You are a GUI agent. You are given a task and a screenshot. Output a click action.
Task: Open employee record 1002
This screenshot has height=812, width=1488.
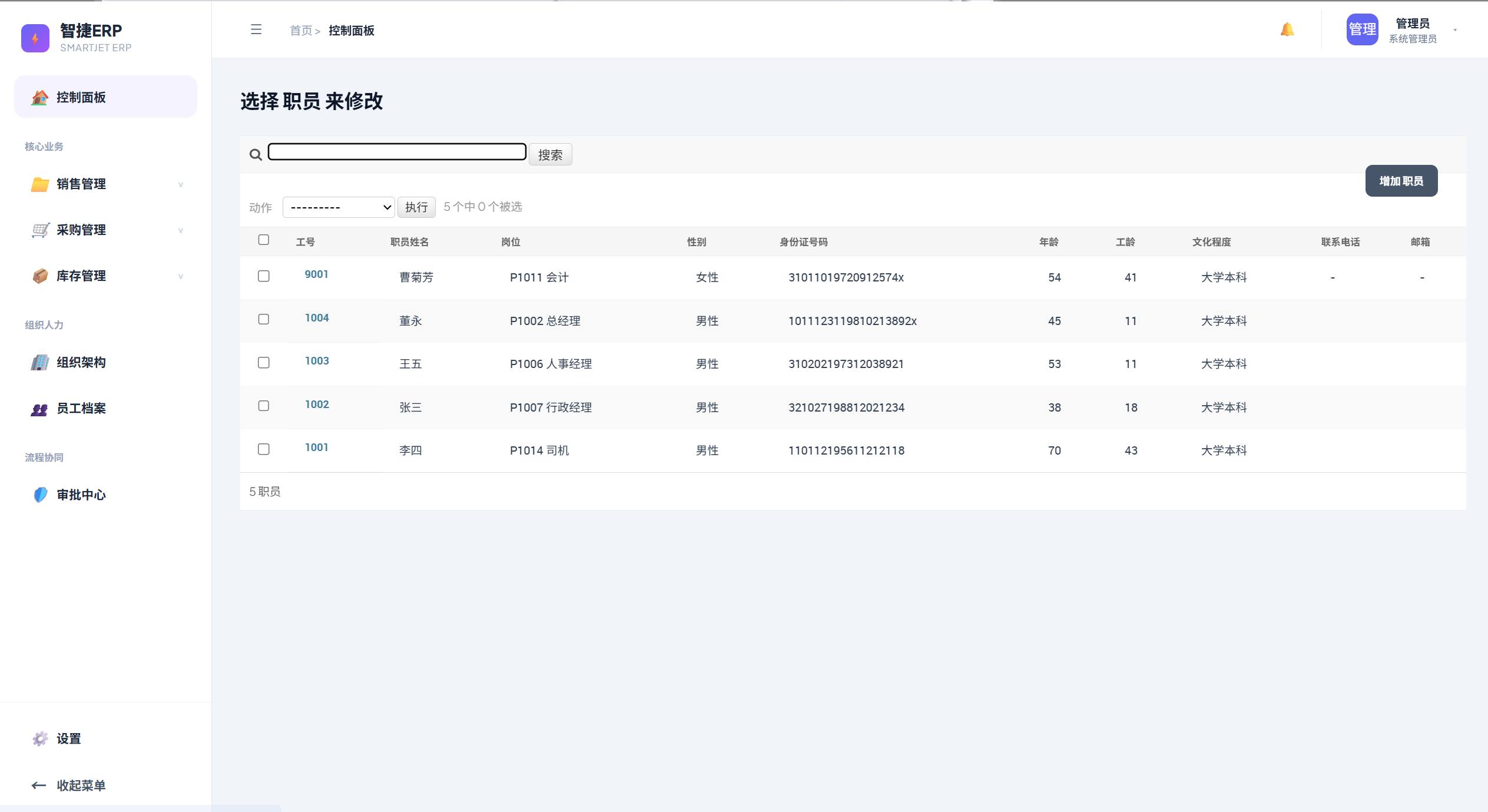coord(317,405)
